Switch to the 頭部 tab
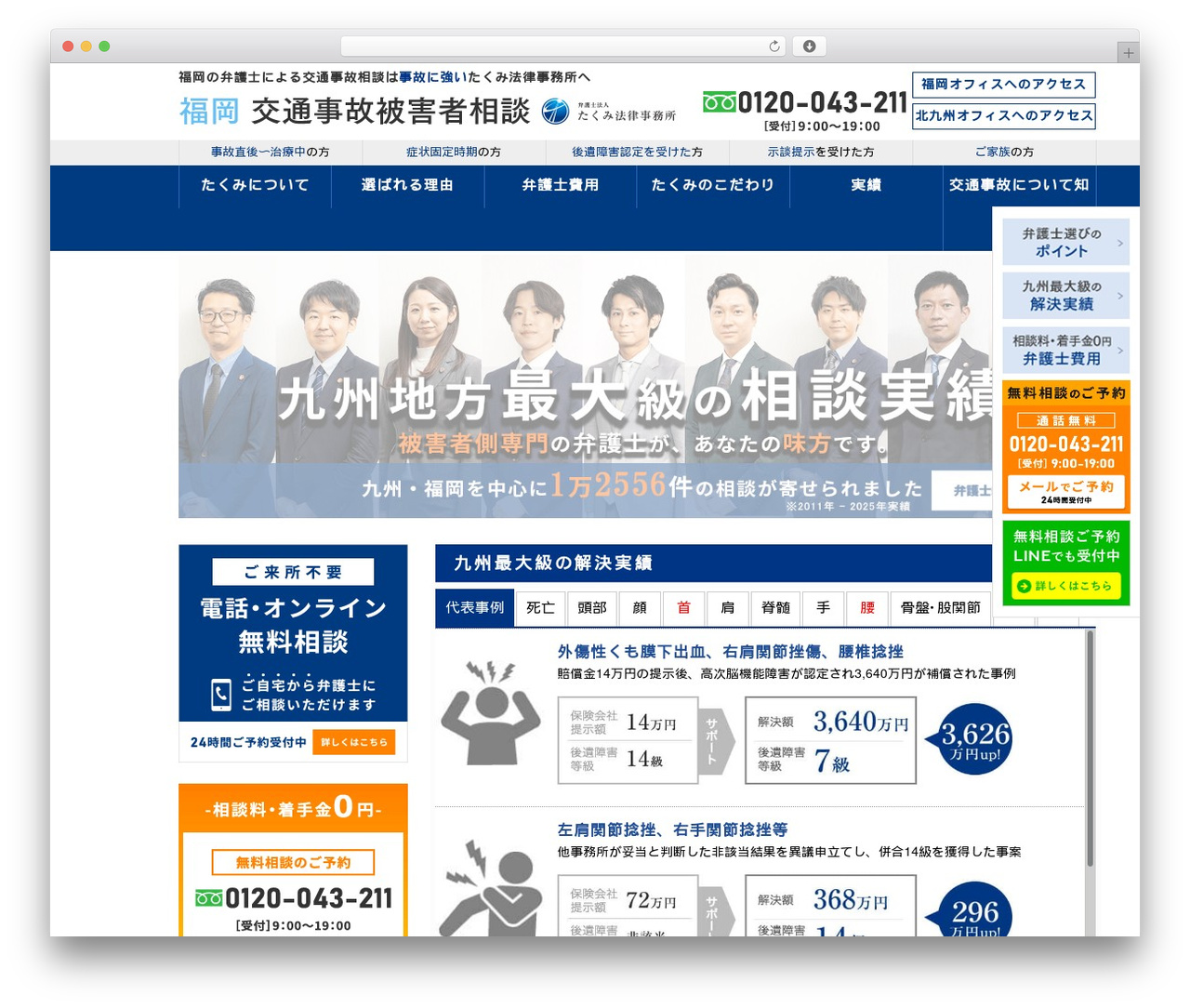Screen dimensions: 1190x1008 591,608
